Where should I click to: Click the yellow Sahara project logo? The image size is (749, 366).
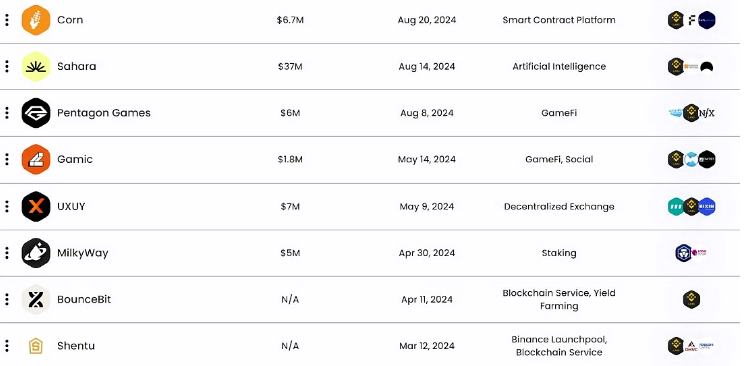36,66
